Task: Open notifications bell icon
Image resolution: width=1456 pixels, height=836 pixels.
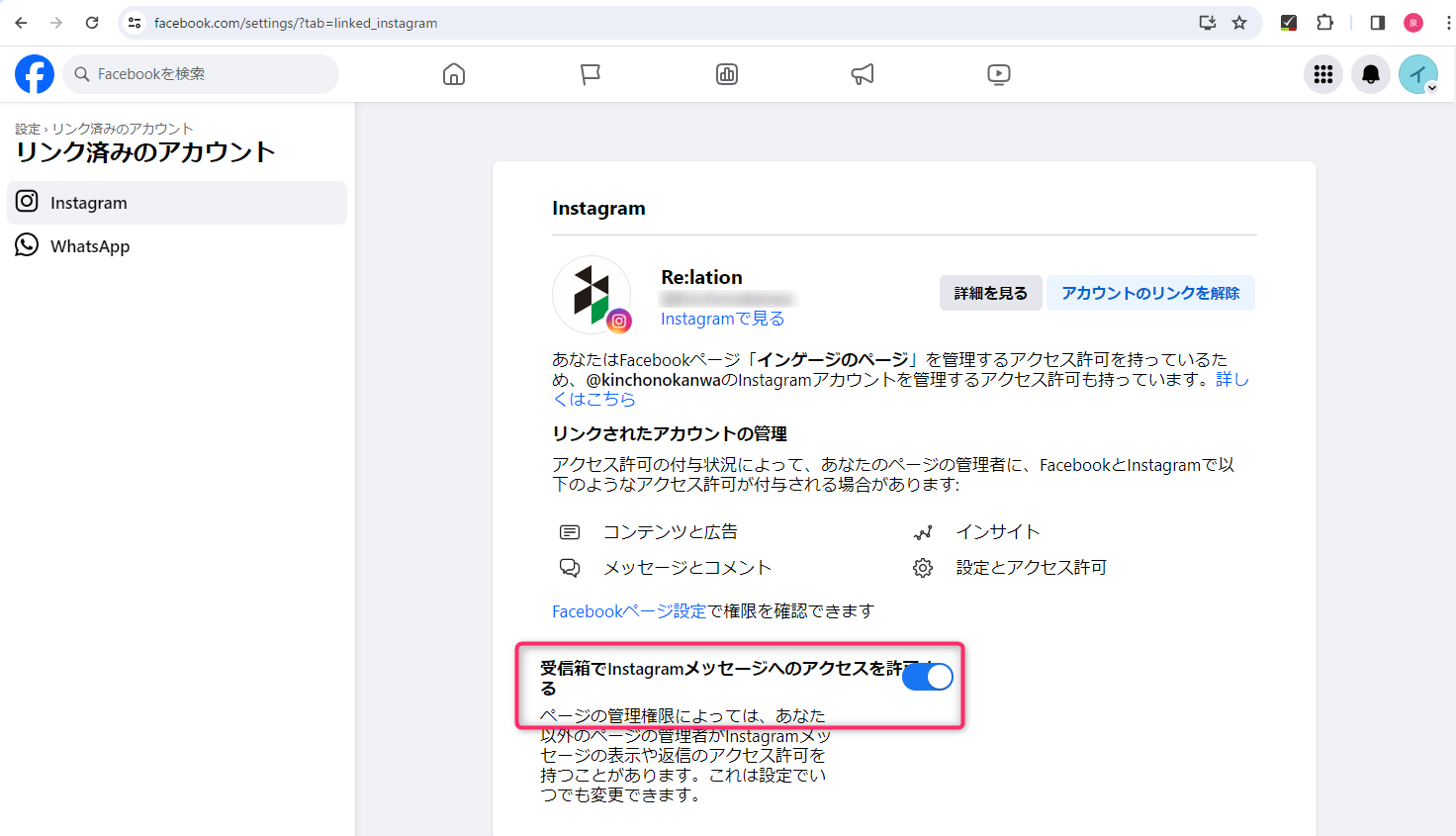Action: point(1371,74)
